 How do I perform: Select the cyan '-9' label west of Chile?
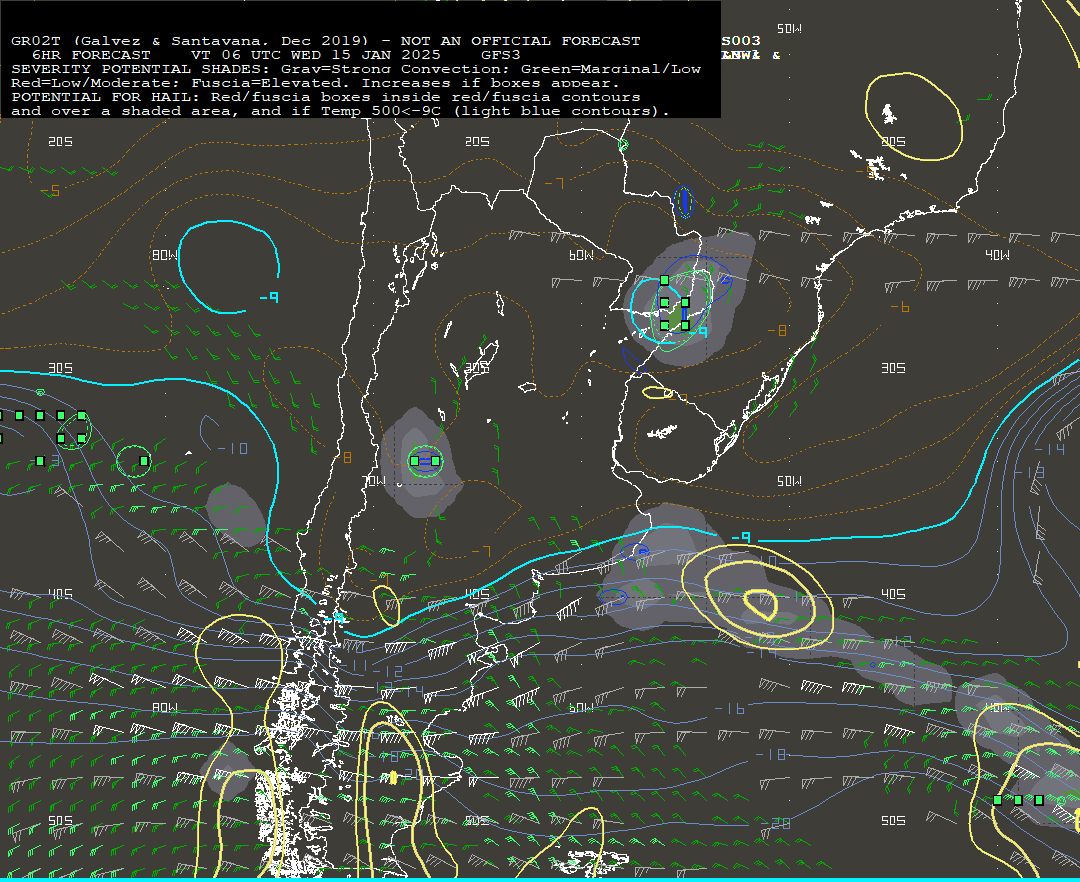(x=269, y=297)
